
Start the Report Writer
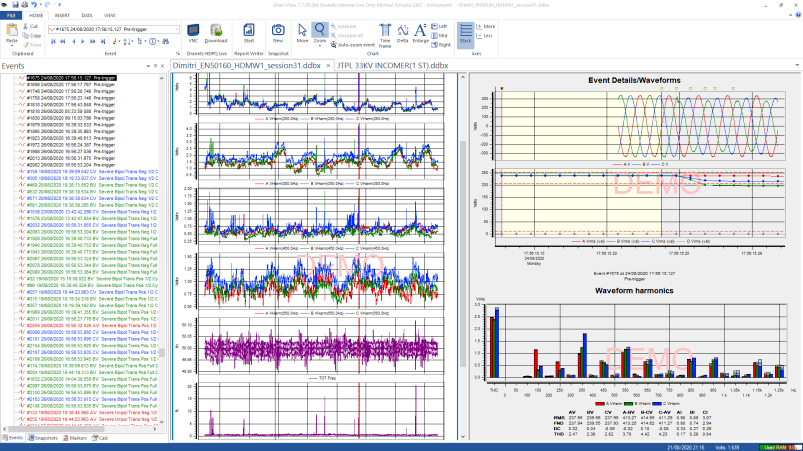[x=249, y=33]
